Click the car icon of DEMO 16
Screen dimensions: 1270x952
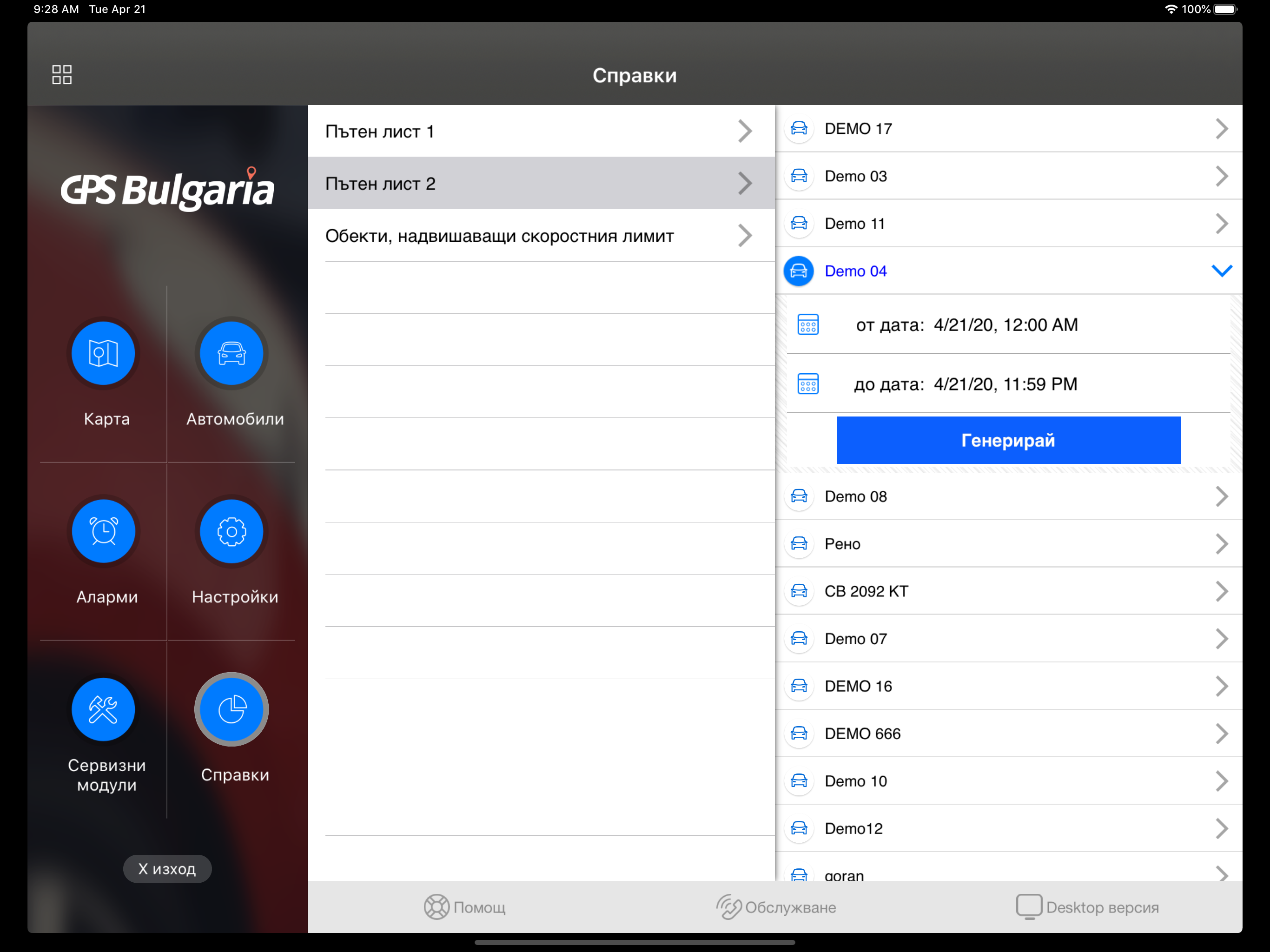799,686
